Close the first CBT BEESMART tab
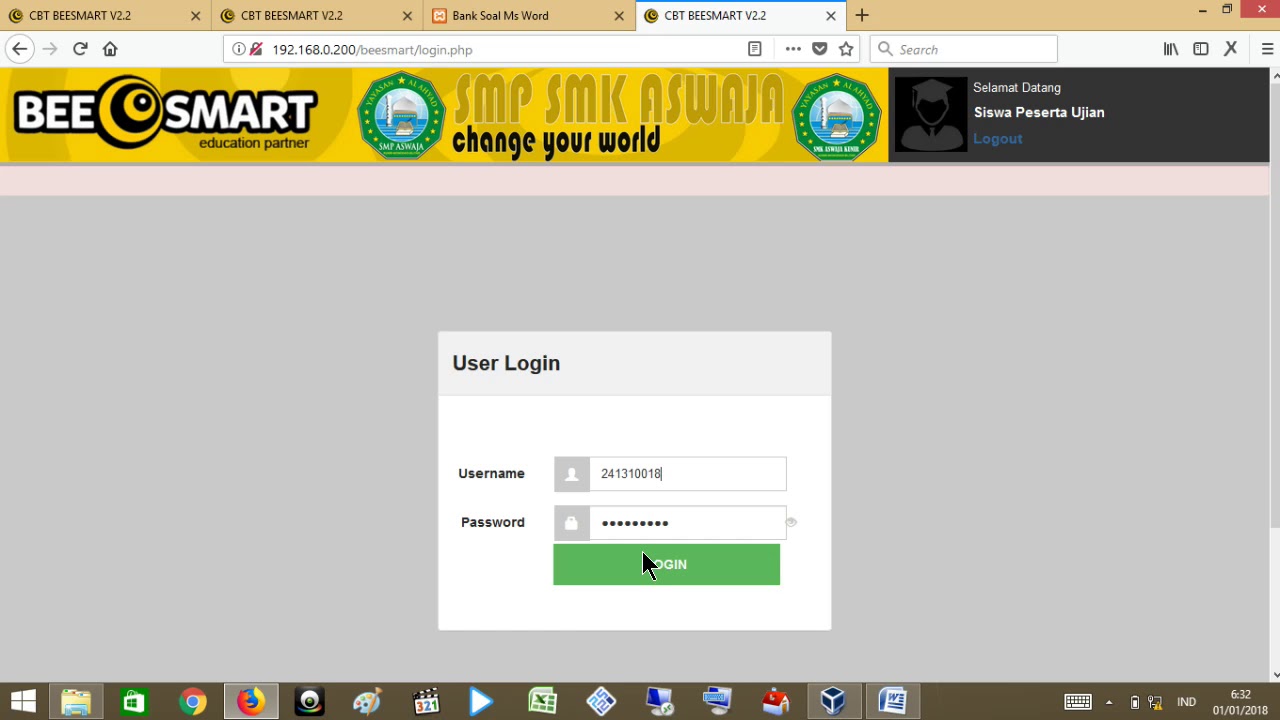1280x720 pixels. click(195, 15)
